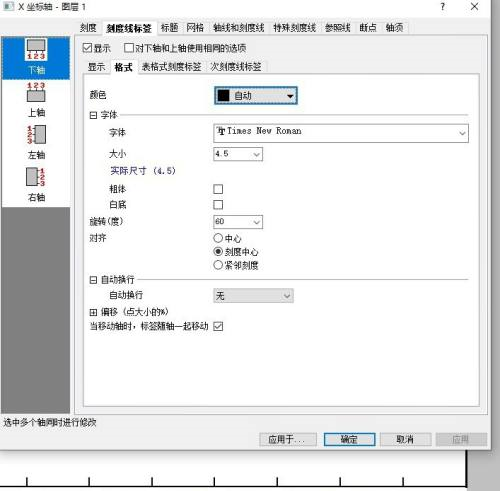The image size is (500, 491).
Task: Open the 自动换行 无 dropdown
Action: tap(253, 296)
